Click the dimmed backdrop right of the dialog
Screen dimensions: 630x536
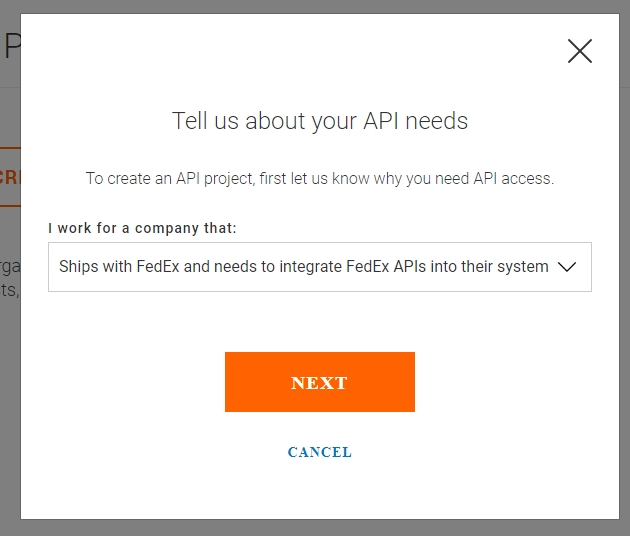click(x=624, y=300)
